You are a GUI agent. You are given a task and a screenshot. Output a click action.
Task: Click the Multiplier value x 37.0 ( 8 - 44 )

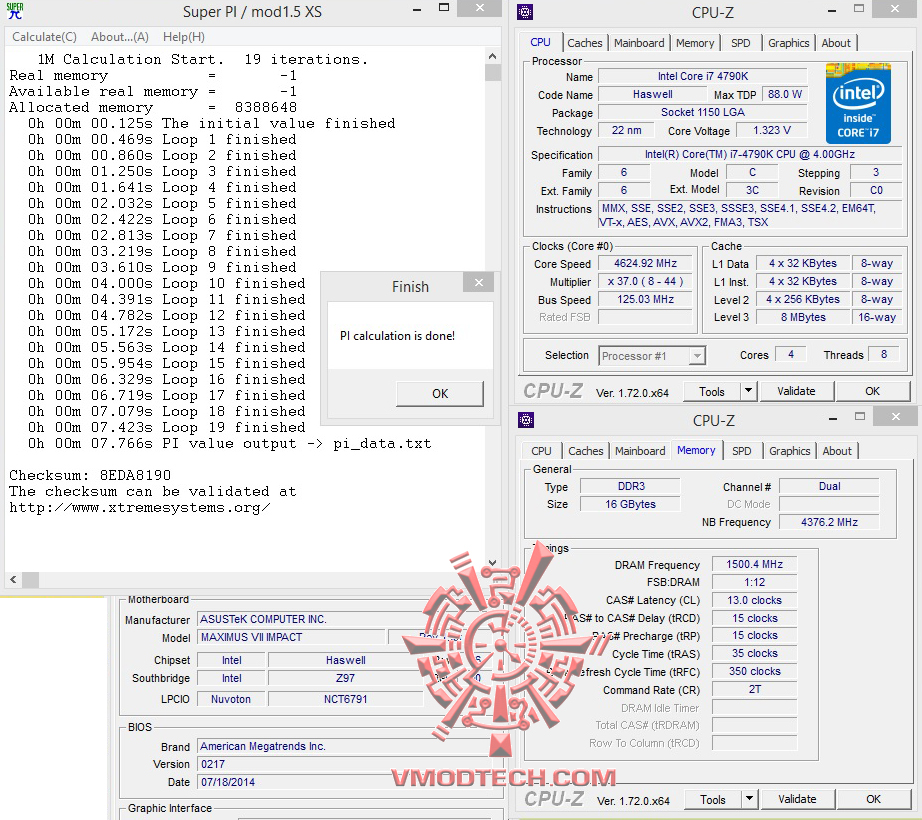coord(645,282)
